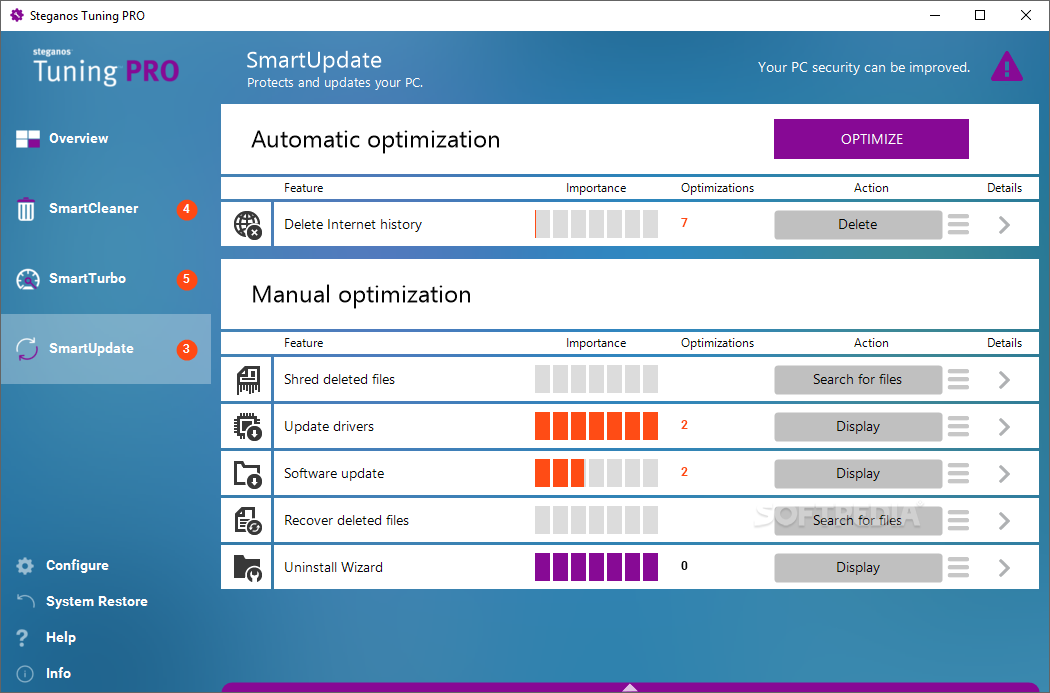
Task: Open System Restore
Action: (x=96, y=601)
